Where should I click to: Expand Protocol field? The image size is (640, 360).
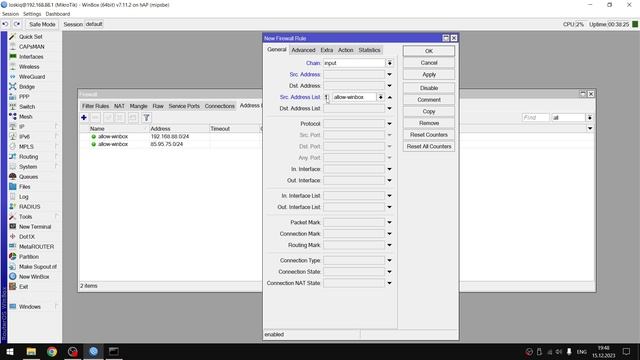pos(389,124)
